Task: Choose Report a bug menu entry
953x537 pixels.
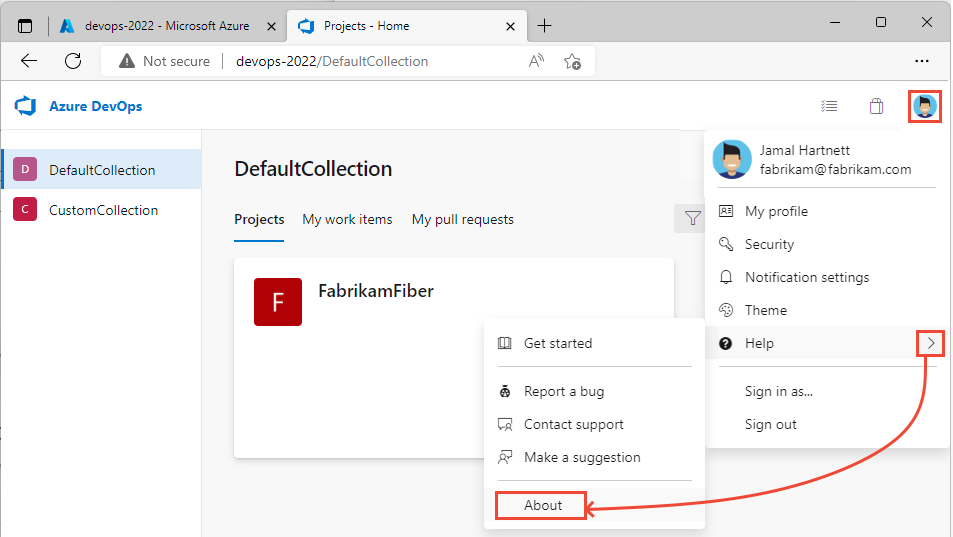Action: coord(564,391)
